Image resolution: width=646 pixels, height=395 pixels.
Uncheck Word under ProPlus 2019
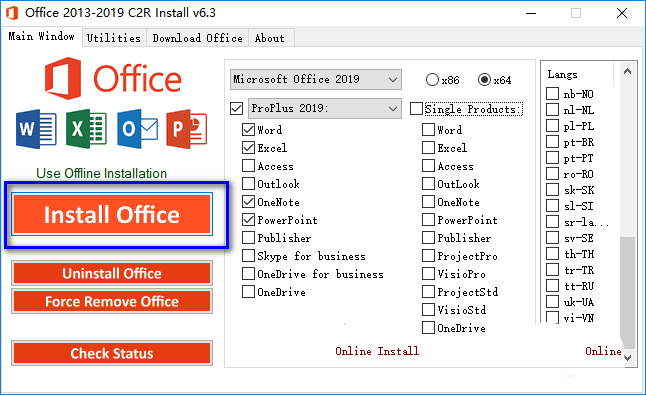coord(248,130)
